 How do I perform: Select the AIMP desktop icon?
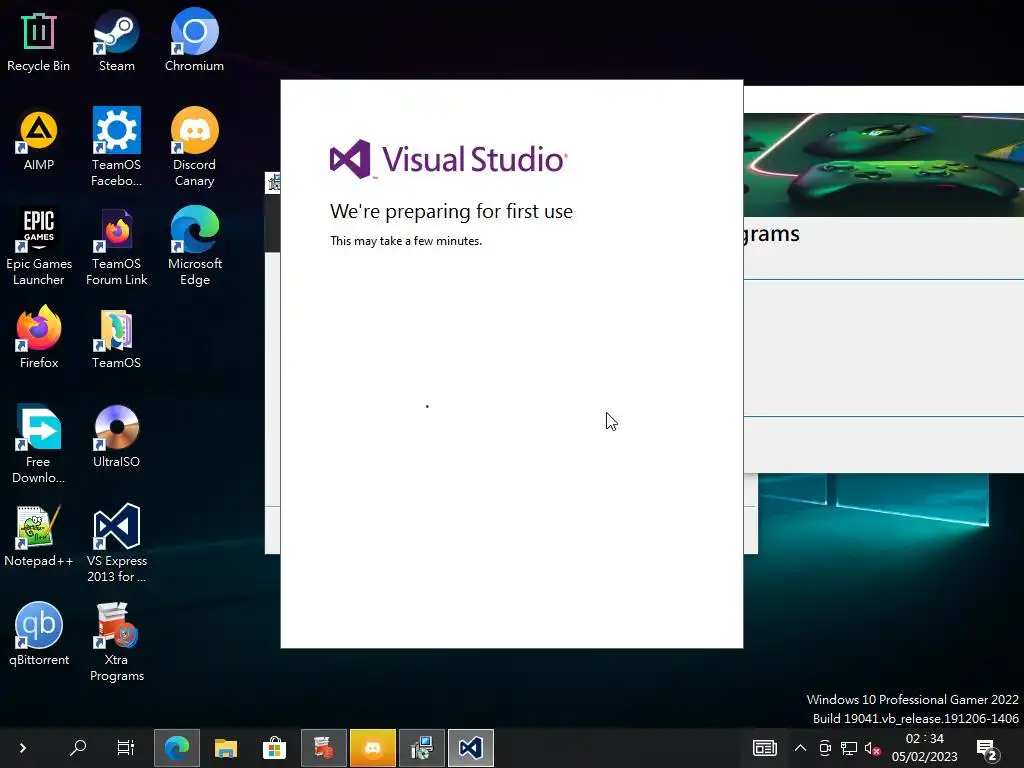click(39, 140)
